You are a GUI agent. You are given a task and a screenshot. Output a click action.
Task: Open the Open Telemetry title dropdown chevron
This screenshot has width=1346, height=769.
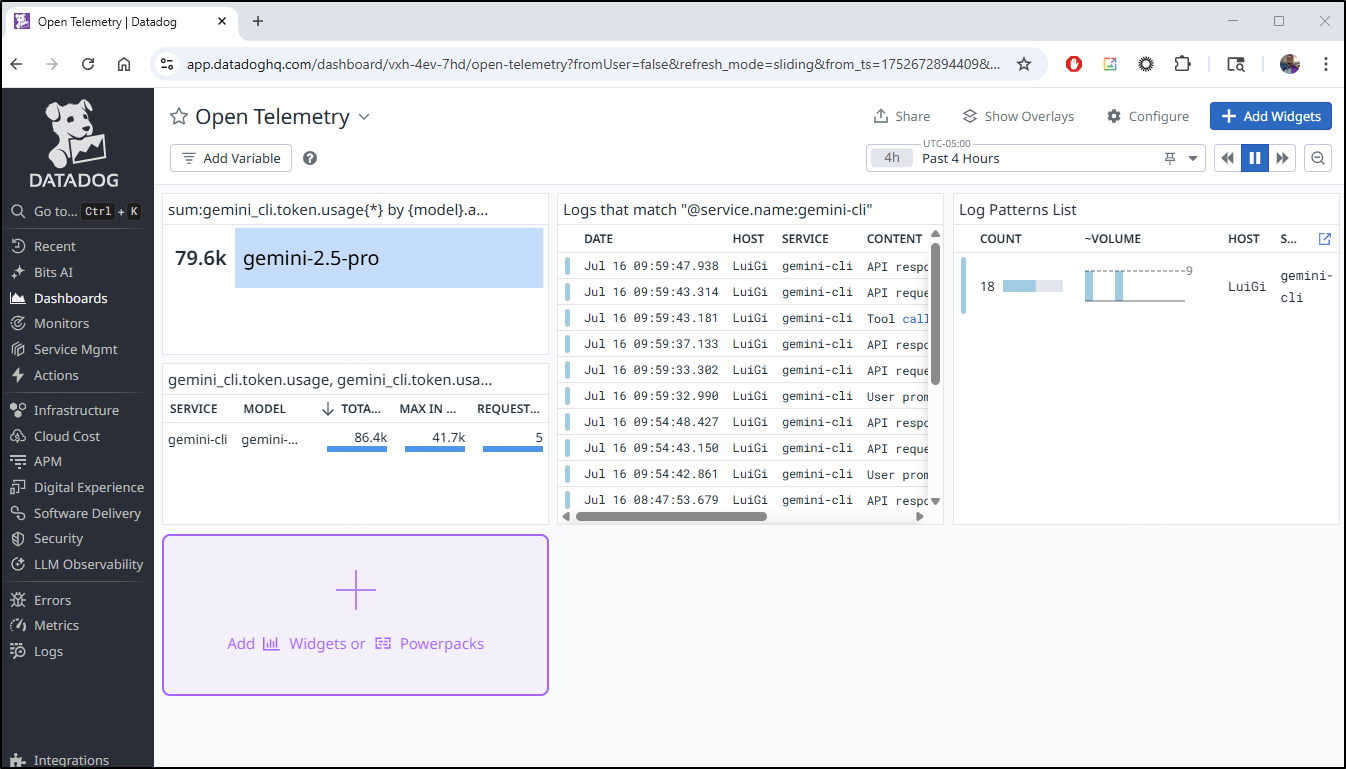(364, 117)
